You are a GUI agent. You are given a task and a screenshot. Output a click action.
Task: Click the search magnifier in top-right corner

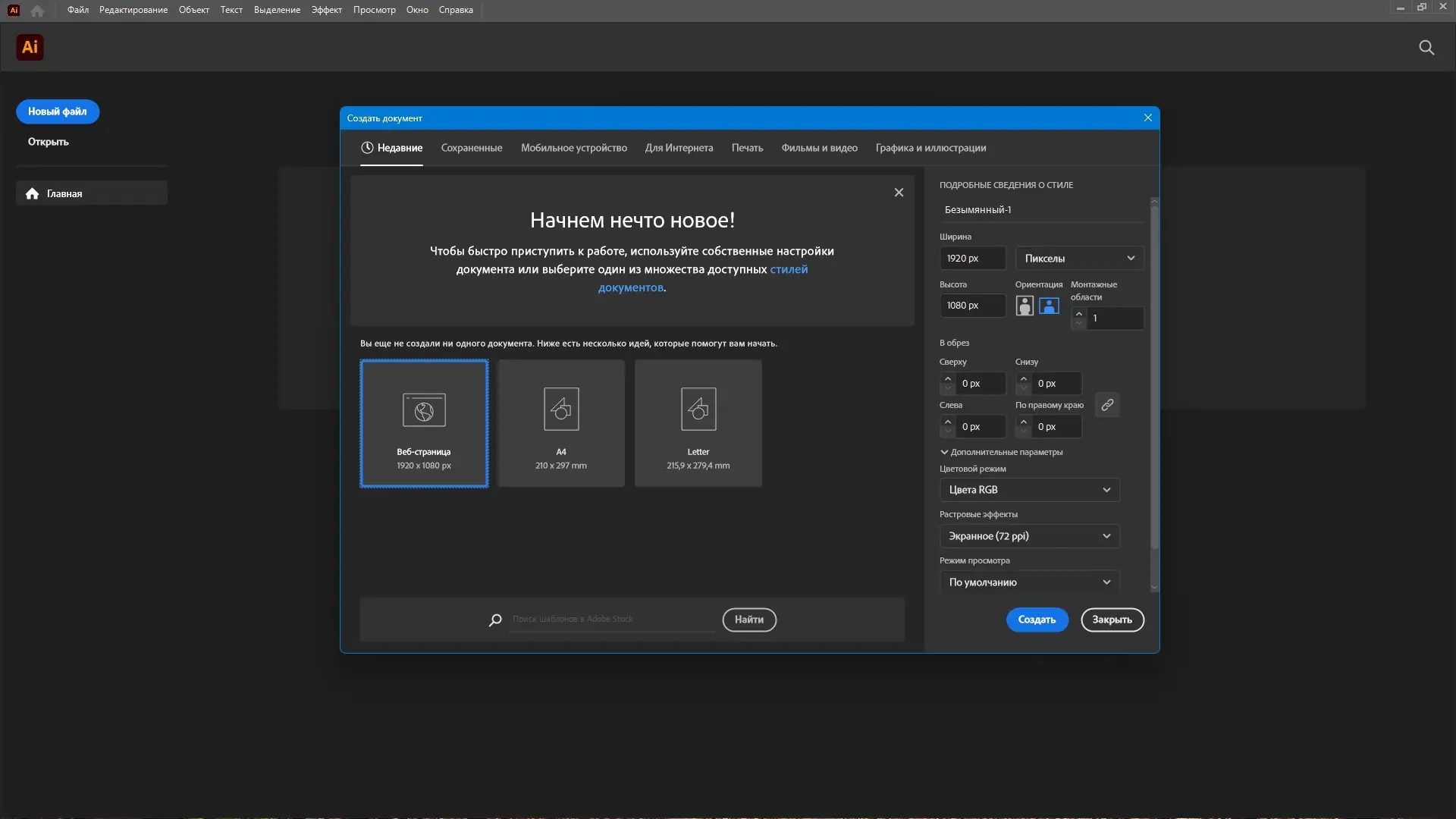click(x=1426, y=47)
